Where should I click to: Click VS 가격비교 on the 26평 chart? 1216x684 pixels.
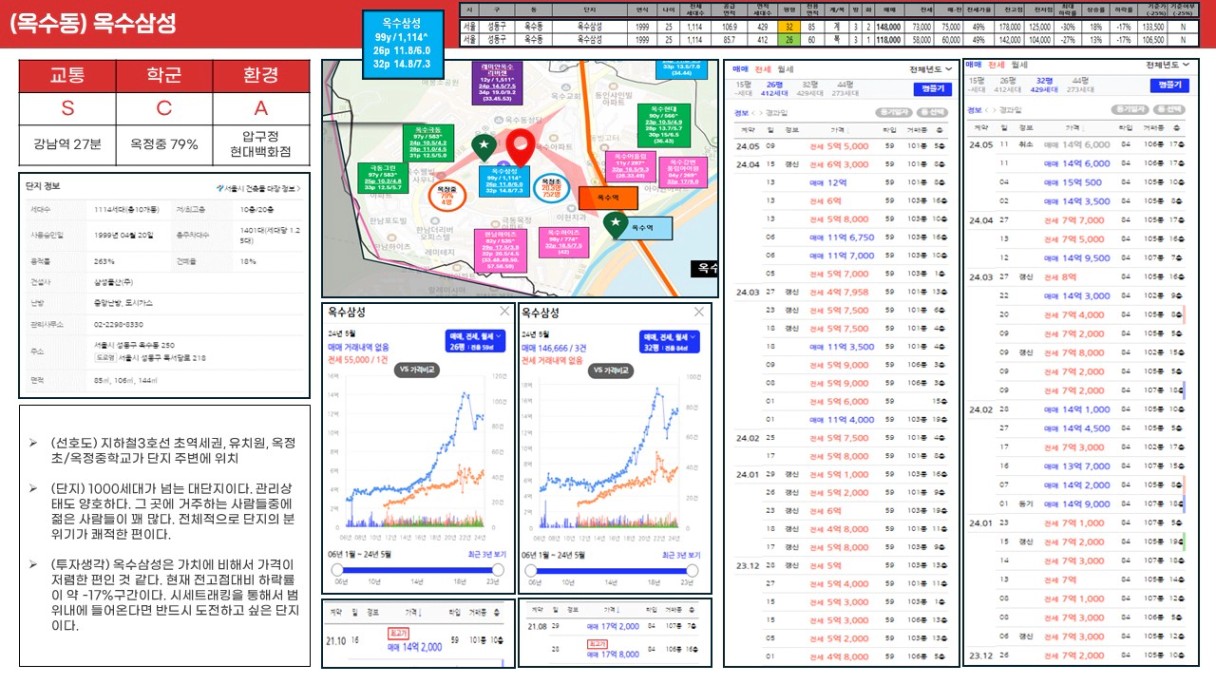pos(419,369)
